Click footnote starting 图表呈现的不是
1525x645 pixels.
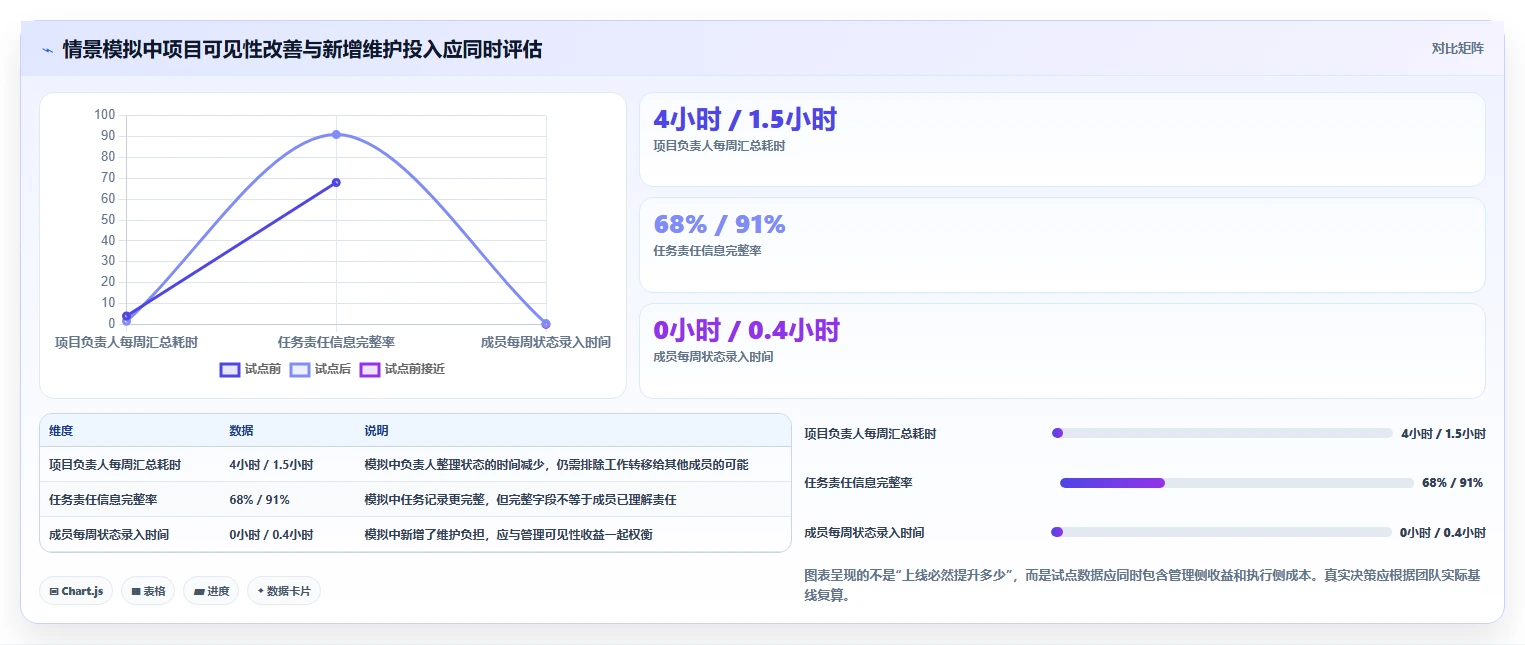pyautogui.click(x=1144, y=586)
